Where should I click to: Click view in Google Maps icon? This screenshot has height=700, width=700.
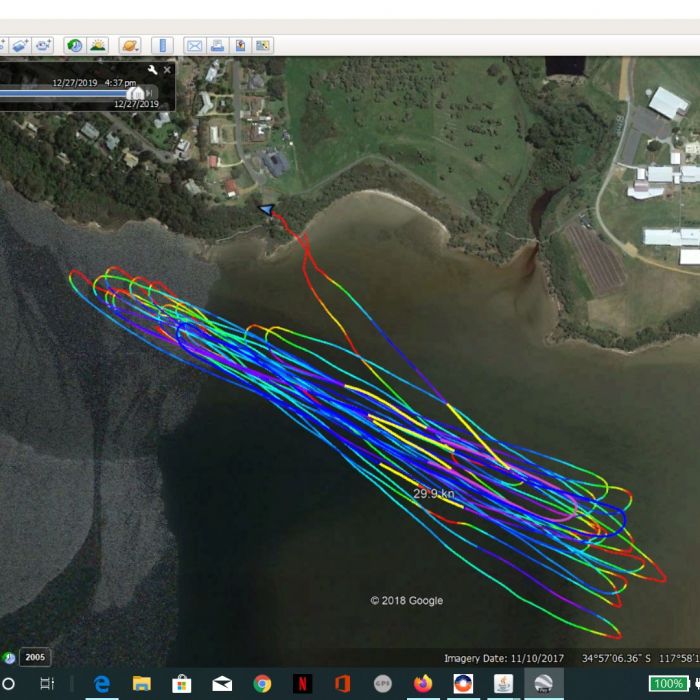262,45
